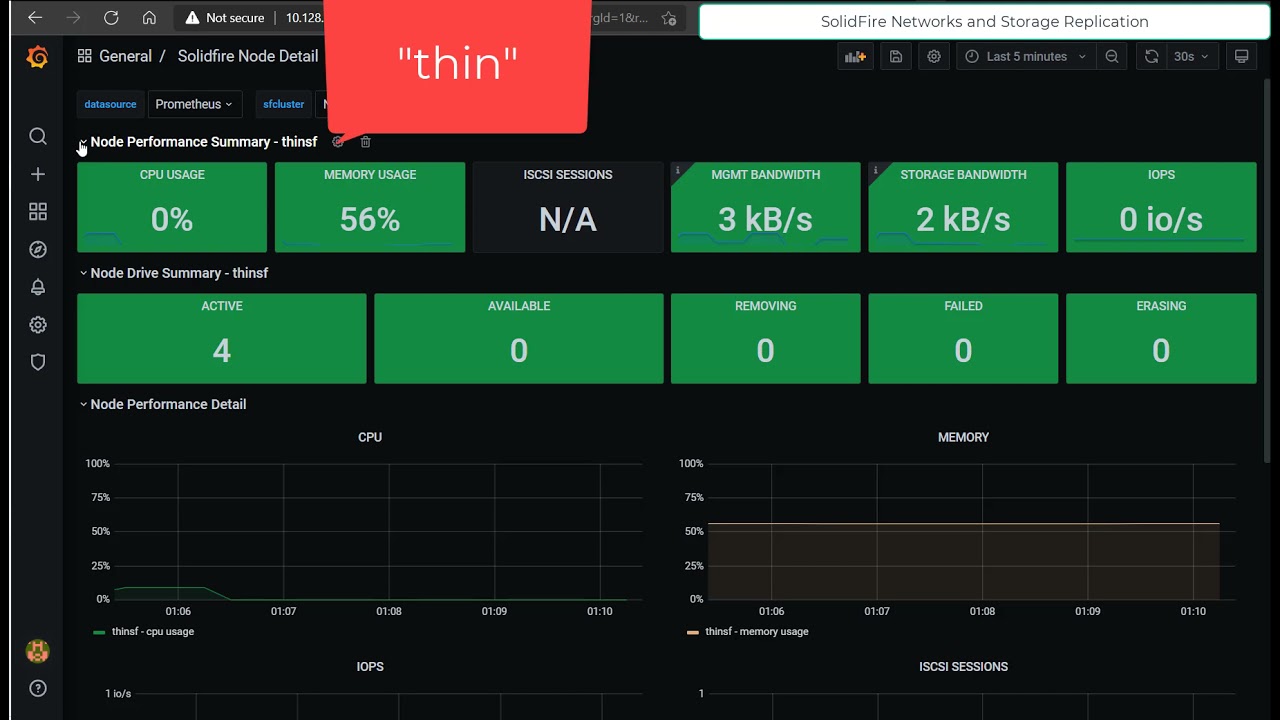Open the MEMORY USAGE panel title menu

pyautogui.click(x=370, y=175)
